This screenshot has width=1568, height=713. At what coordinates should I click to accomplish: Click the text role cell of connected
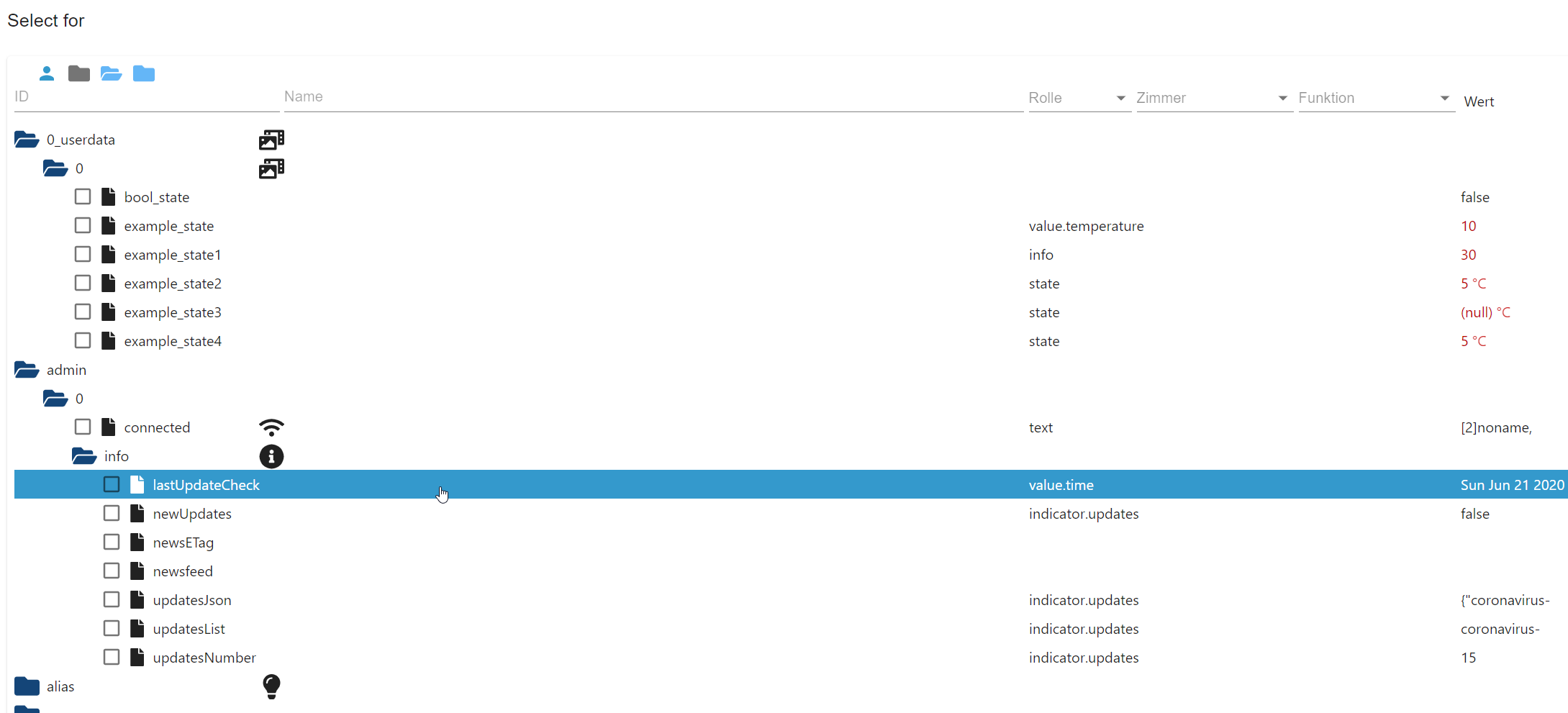[x=1041, y=427]
